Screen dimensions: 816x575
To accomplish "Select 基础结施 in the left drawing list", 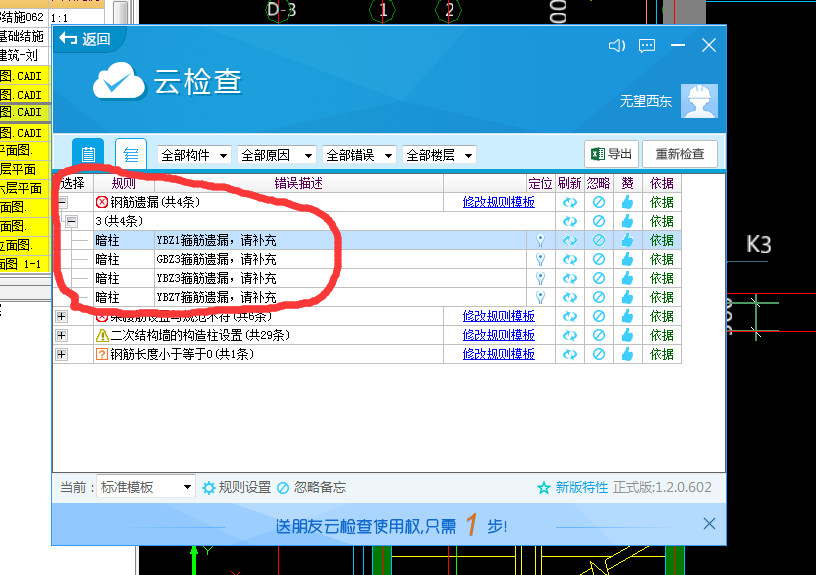I will (24, 36).
